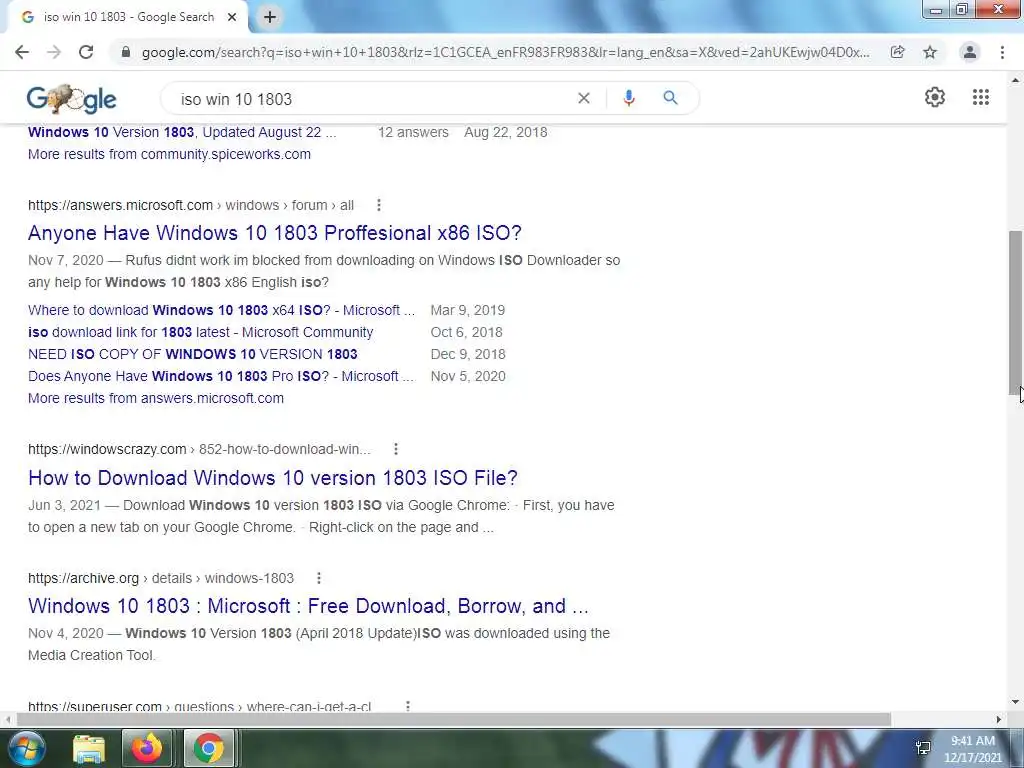Click the answers.microsoft.com breadcrumb URL
This screenshot has width=1024, height=768.
[x=191, y=205]
